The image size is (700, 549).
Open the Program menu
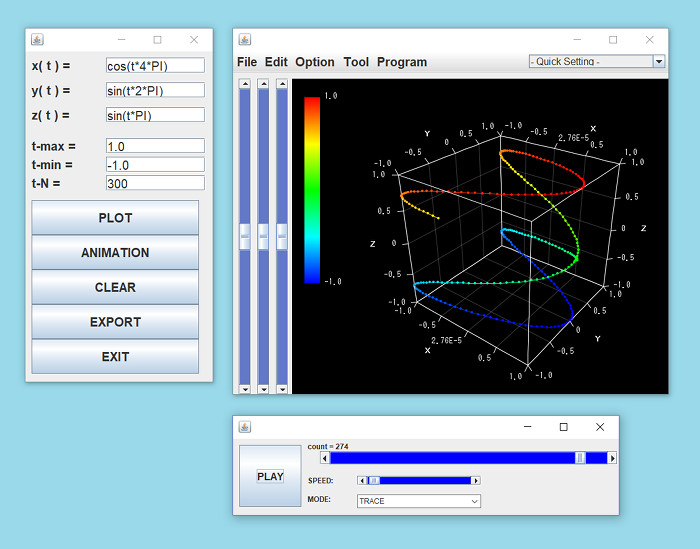[401, 62]
